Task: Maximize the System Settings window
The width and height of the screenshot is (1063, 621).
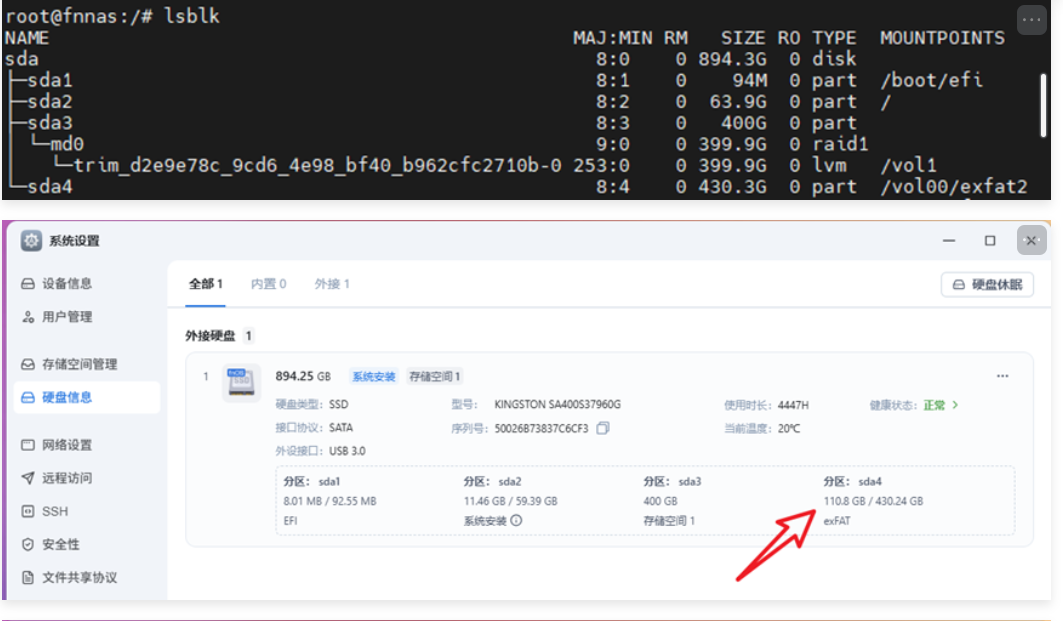Action: (x=990, y=241)
